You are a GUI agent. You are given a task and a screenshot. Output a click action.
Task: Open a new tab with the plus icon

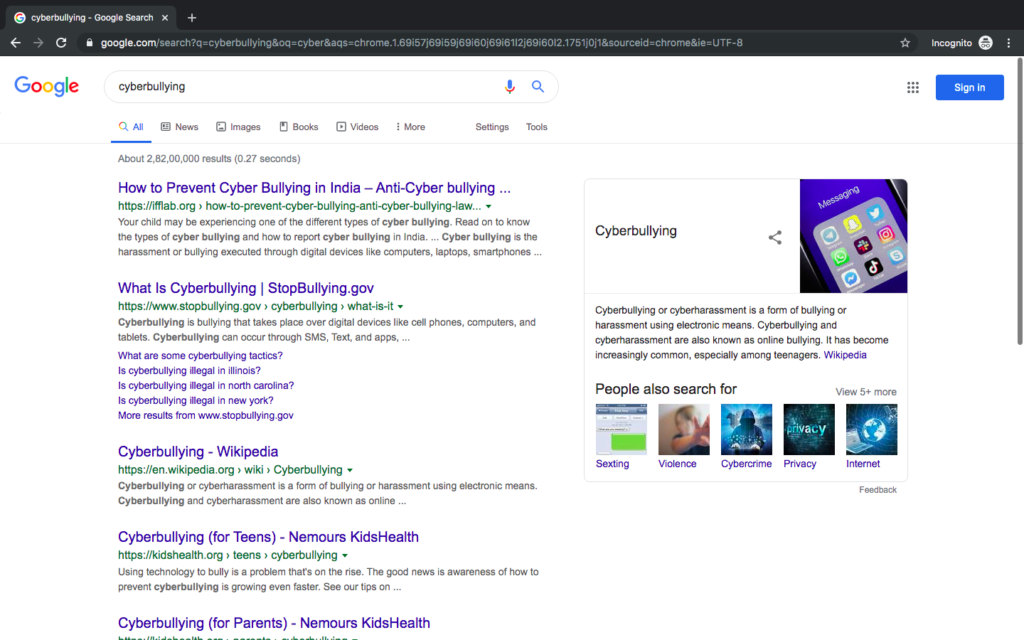pos(191,18)
